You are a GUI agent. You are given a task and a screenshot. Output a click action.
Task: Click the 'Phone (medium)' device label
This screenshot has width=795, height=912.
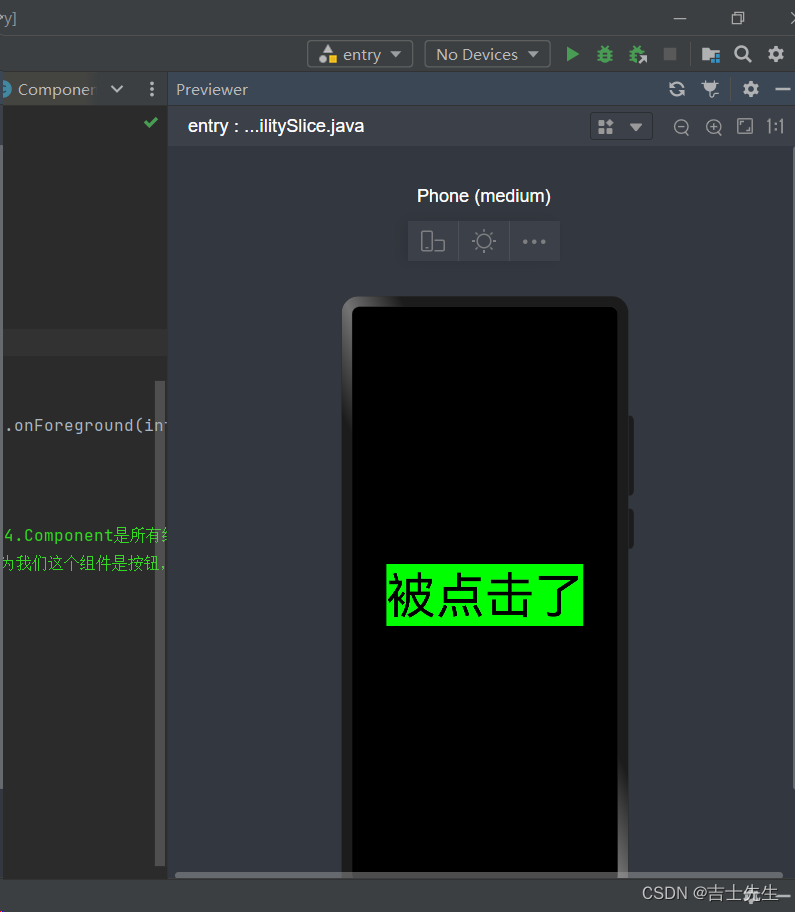tap(483, 196)
